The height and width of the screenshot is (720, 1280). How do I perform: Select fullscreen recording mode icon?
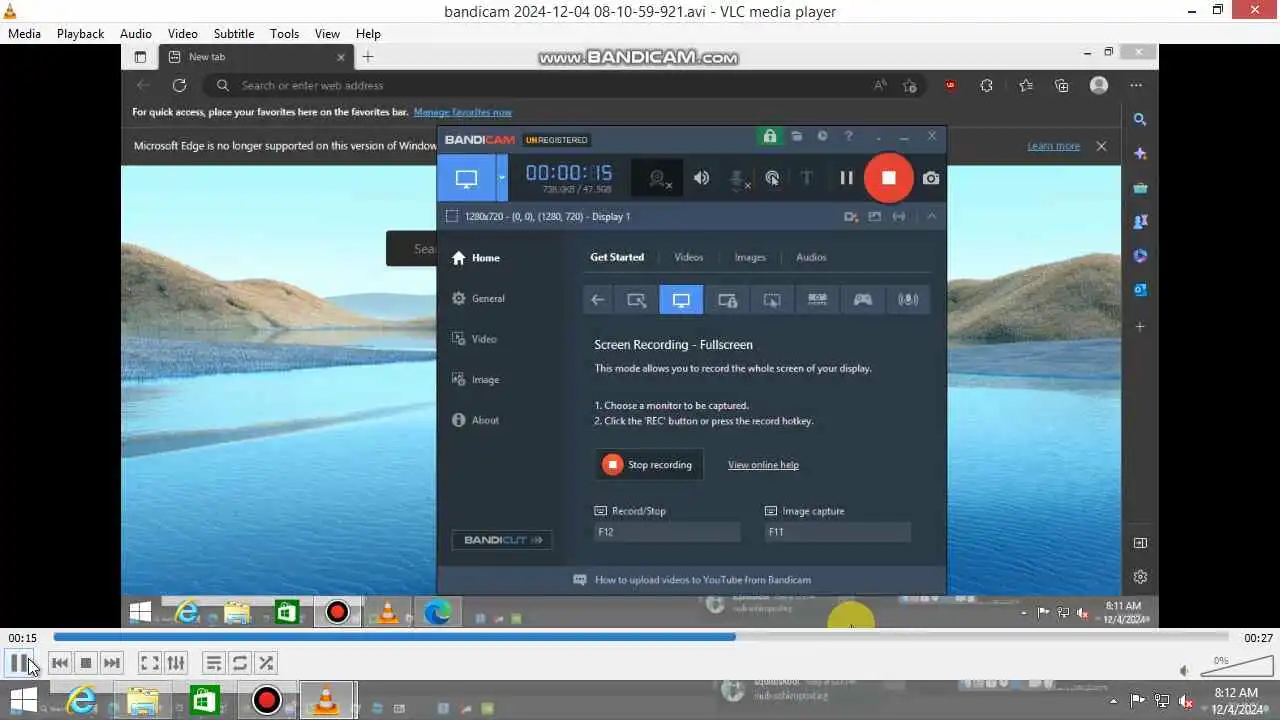681,299
